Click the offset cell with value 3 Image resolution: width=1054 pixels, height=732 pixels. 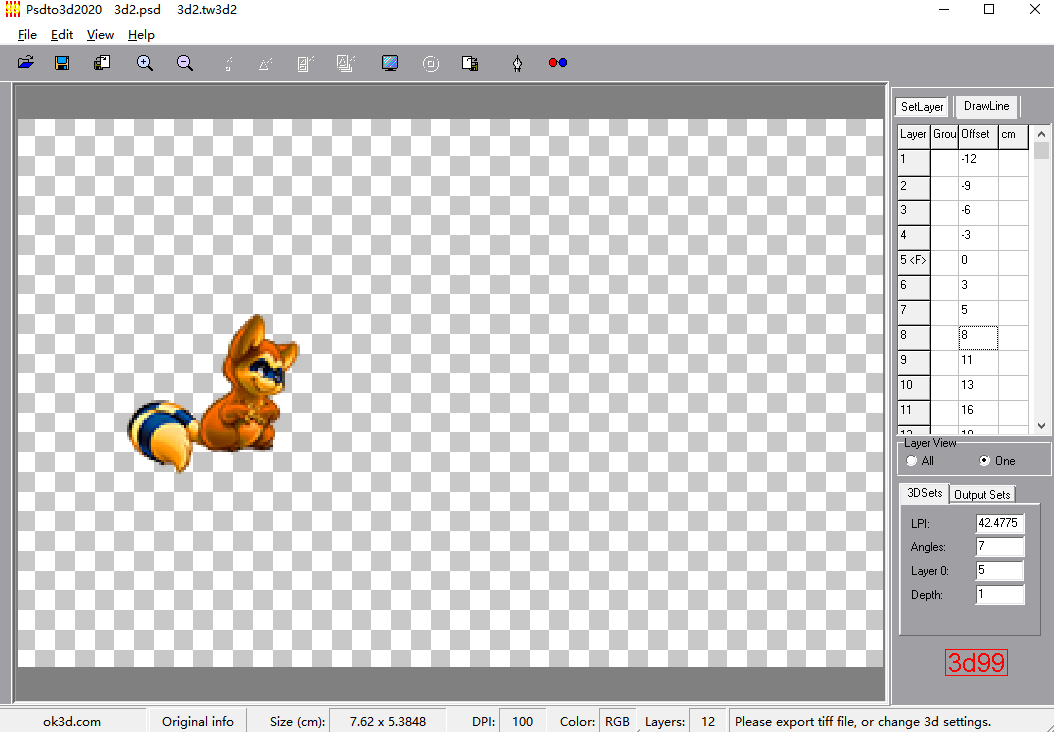(978, 287)
